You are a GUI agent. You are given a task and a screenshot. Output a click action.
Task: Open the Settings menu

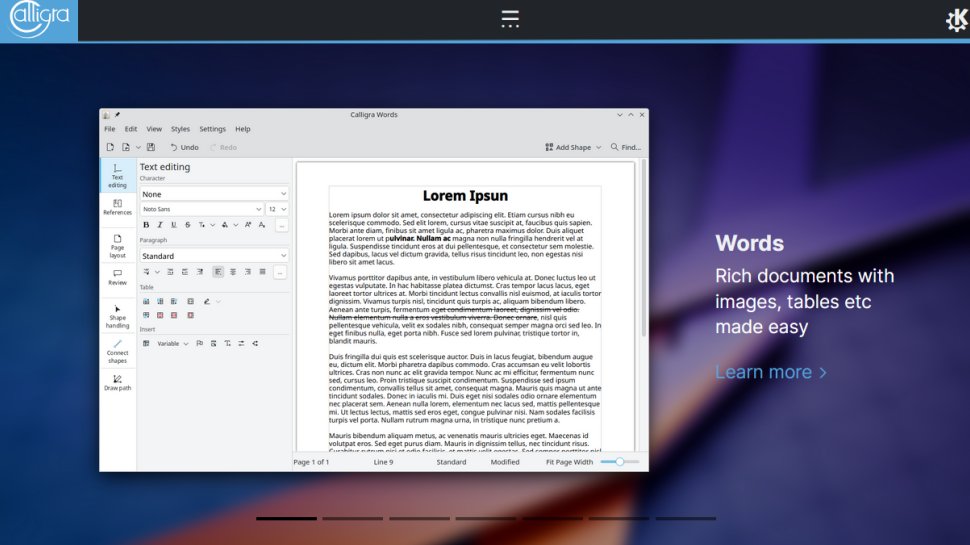coord(212,129)
